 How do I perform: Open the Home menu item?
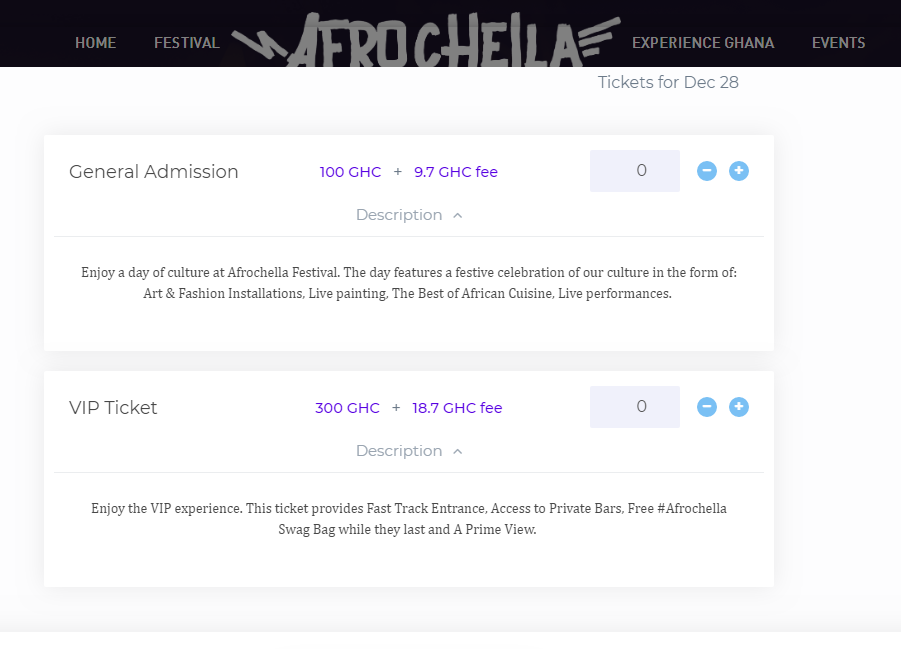(95, 43)
